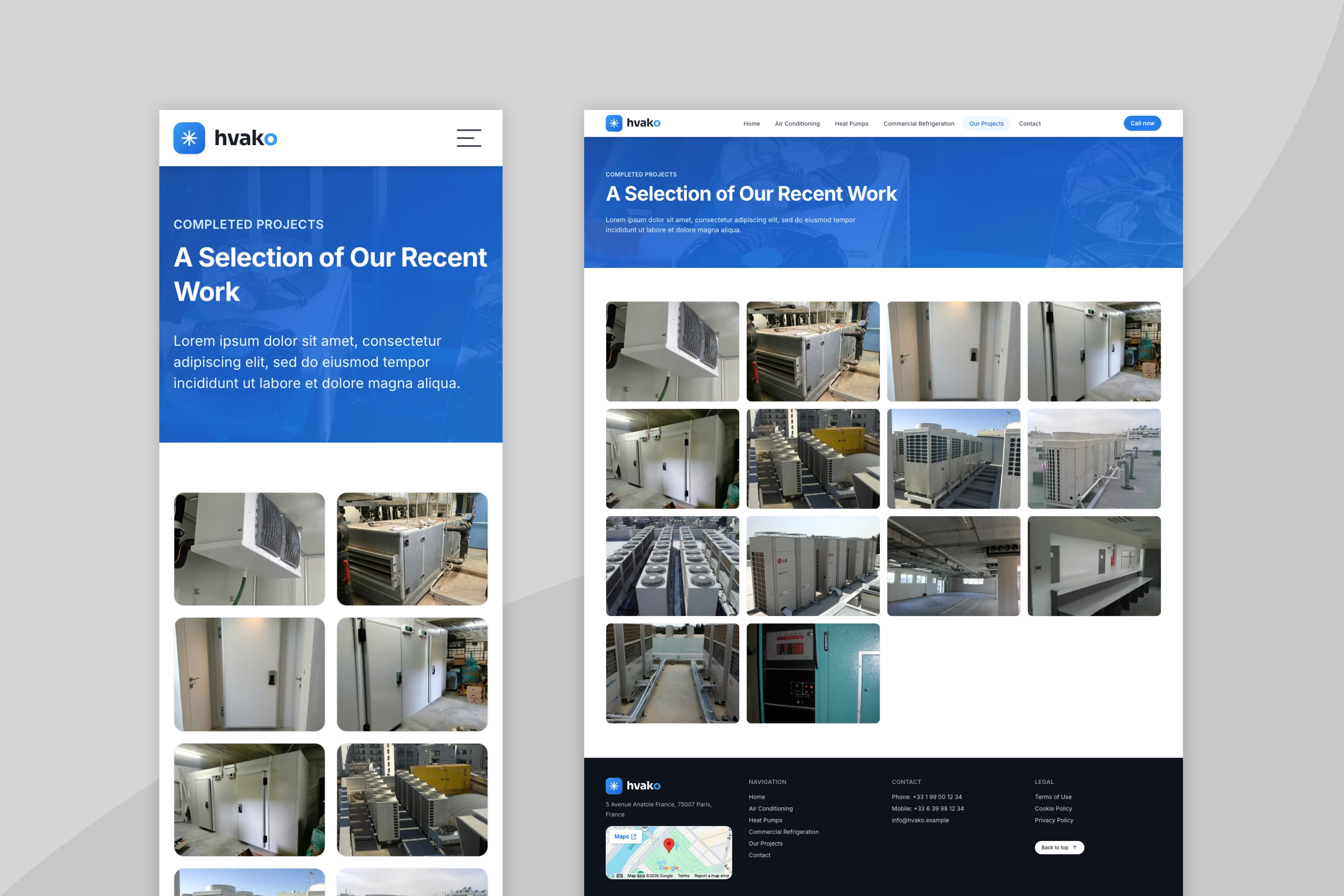
Task: Click the hvako logo in the footer
Action: 633,785
